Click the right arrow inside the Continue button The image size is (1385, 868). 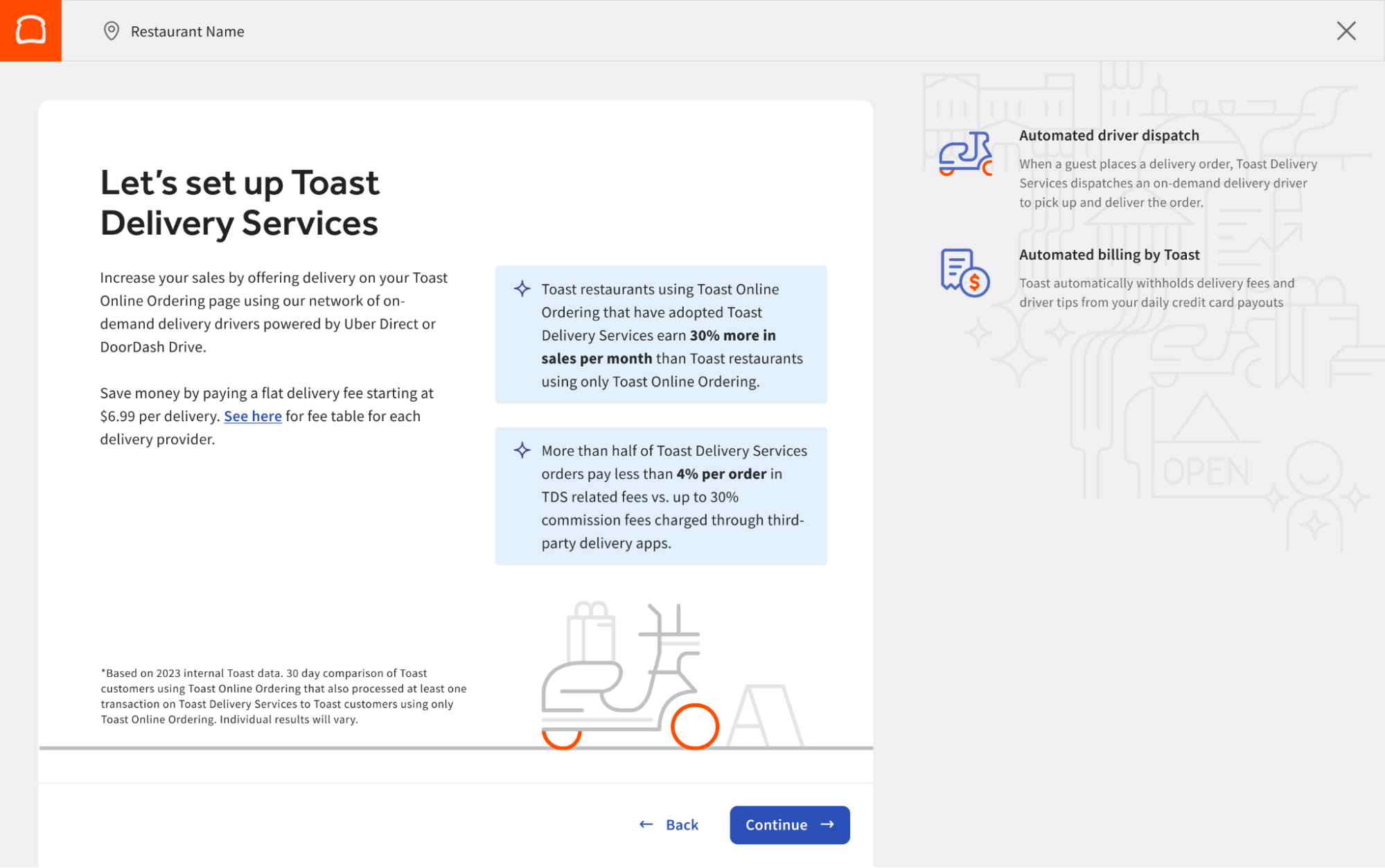(x=829, y=824)
